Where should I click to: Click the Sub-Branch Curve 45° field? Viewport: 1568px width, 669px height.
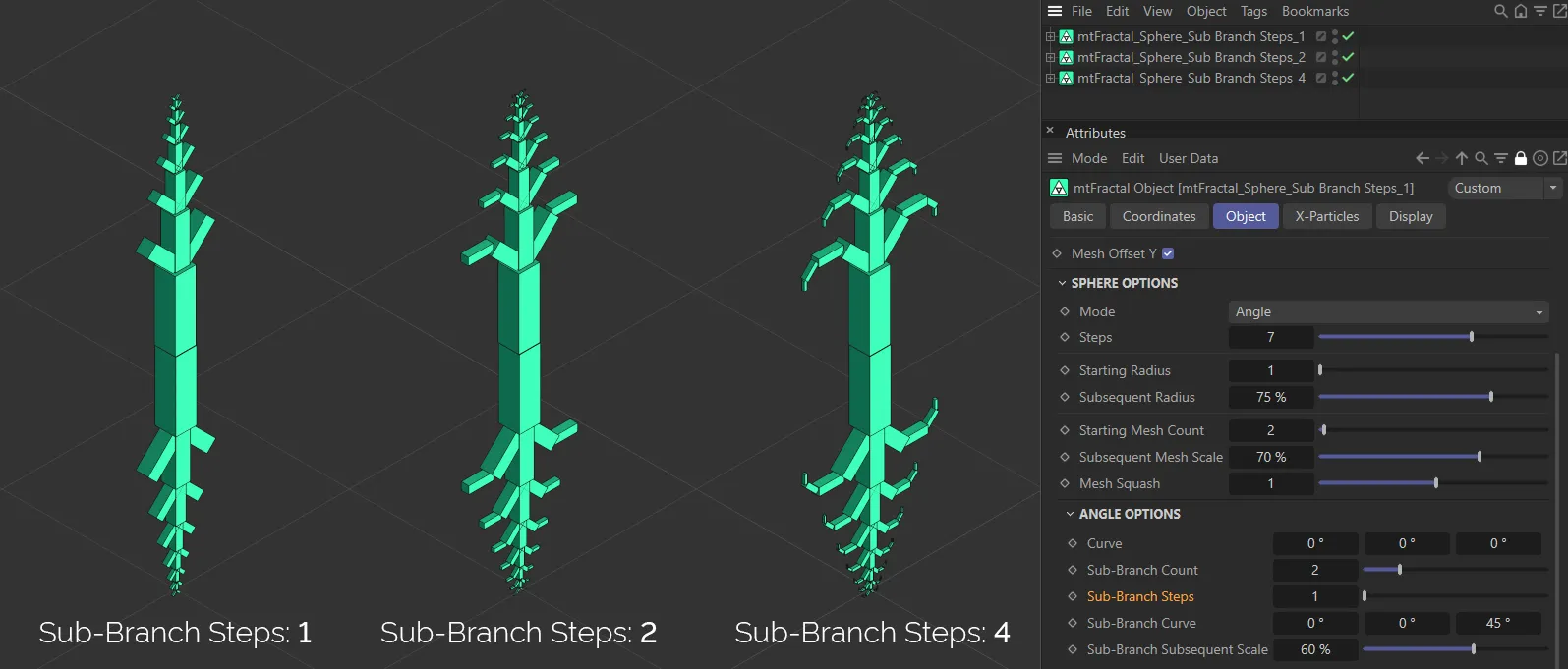pos(1498,623)
